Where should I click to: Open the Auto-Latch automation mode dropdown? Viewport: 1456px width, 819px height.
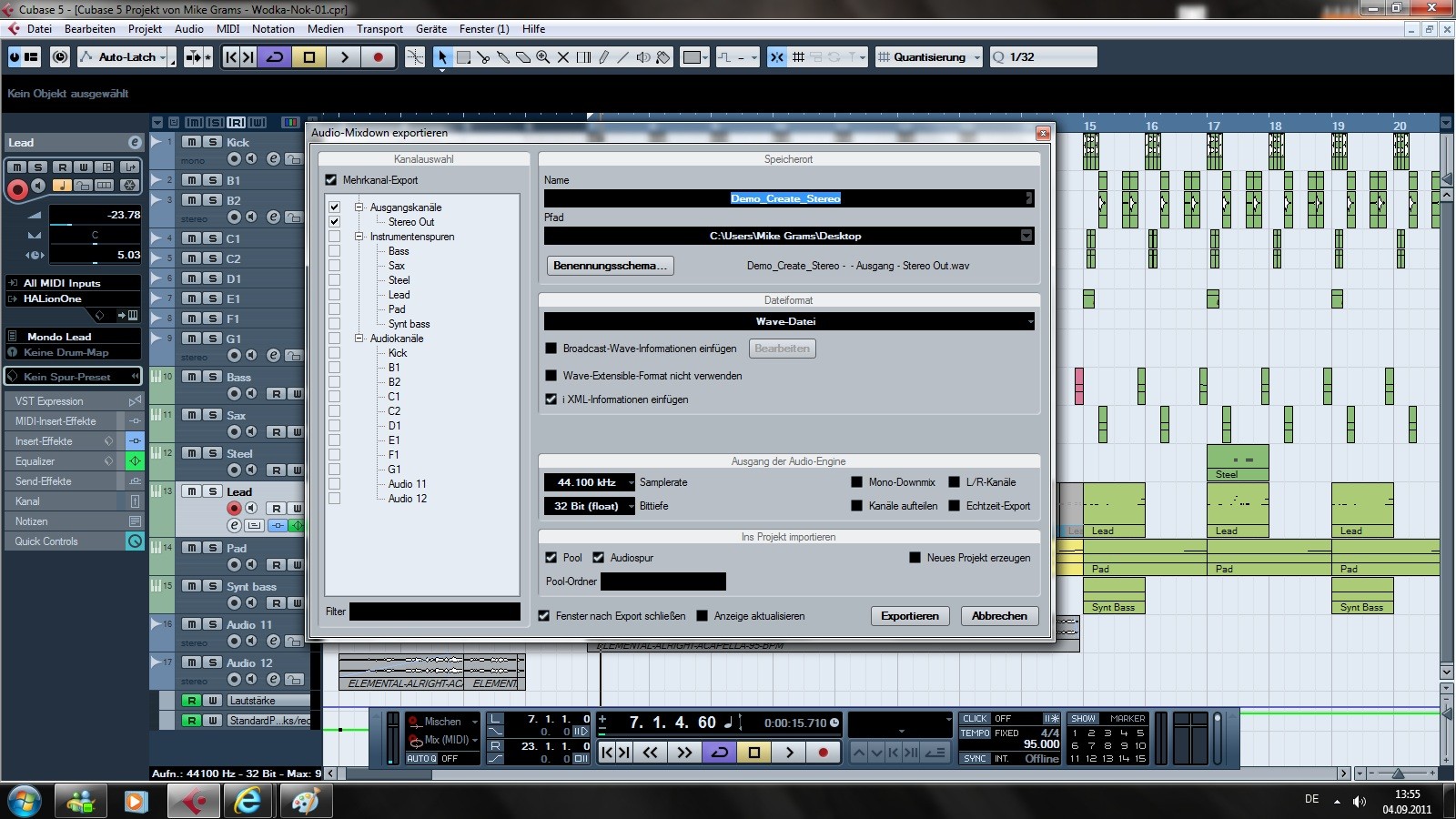tap(126, 57)
